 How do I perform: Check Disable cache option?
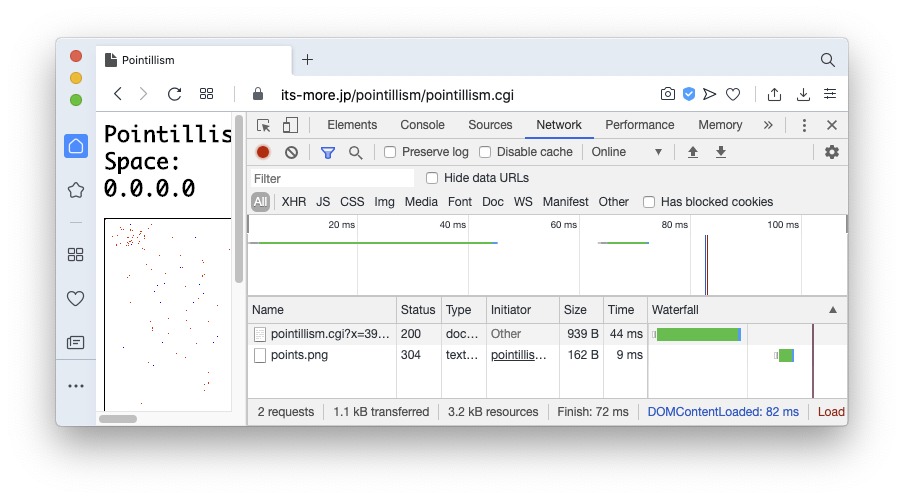[485, 152]
